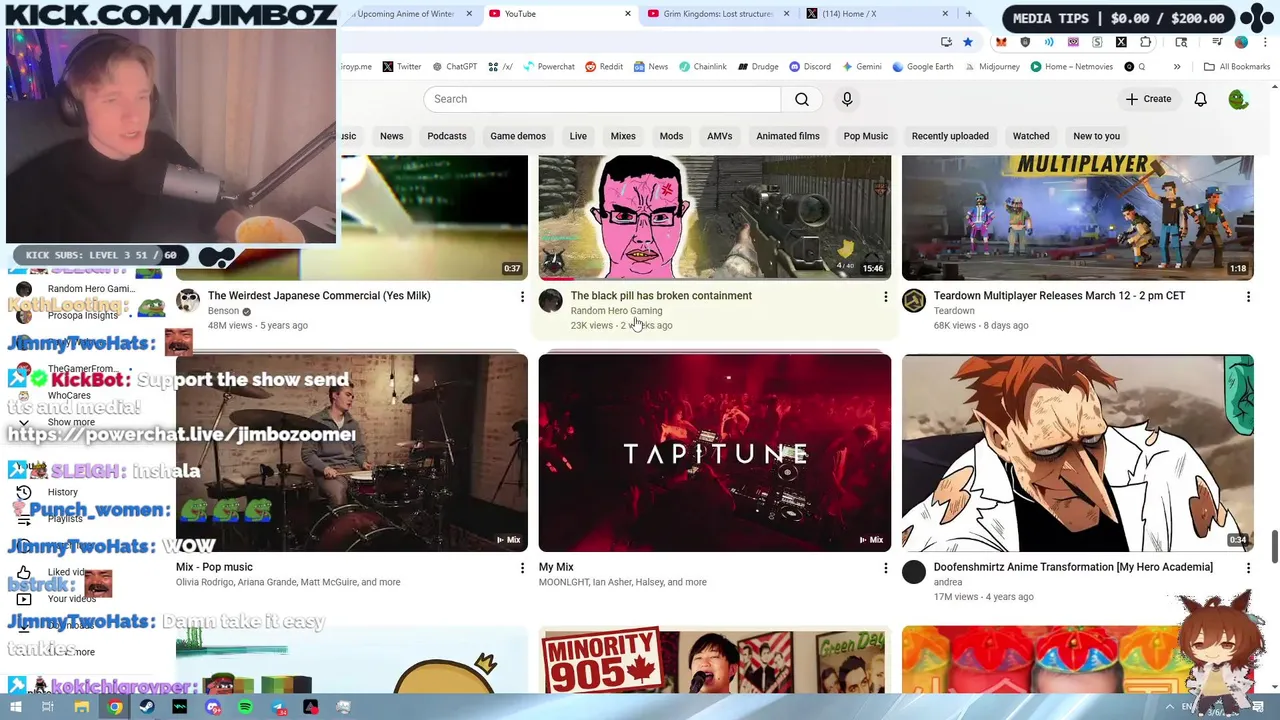Filter feed by Mixes chip
Screen dimensions: 1280x720
[x=623, y=136]
